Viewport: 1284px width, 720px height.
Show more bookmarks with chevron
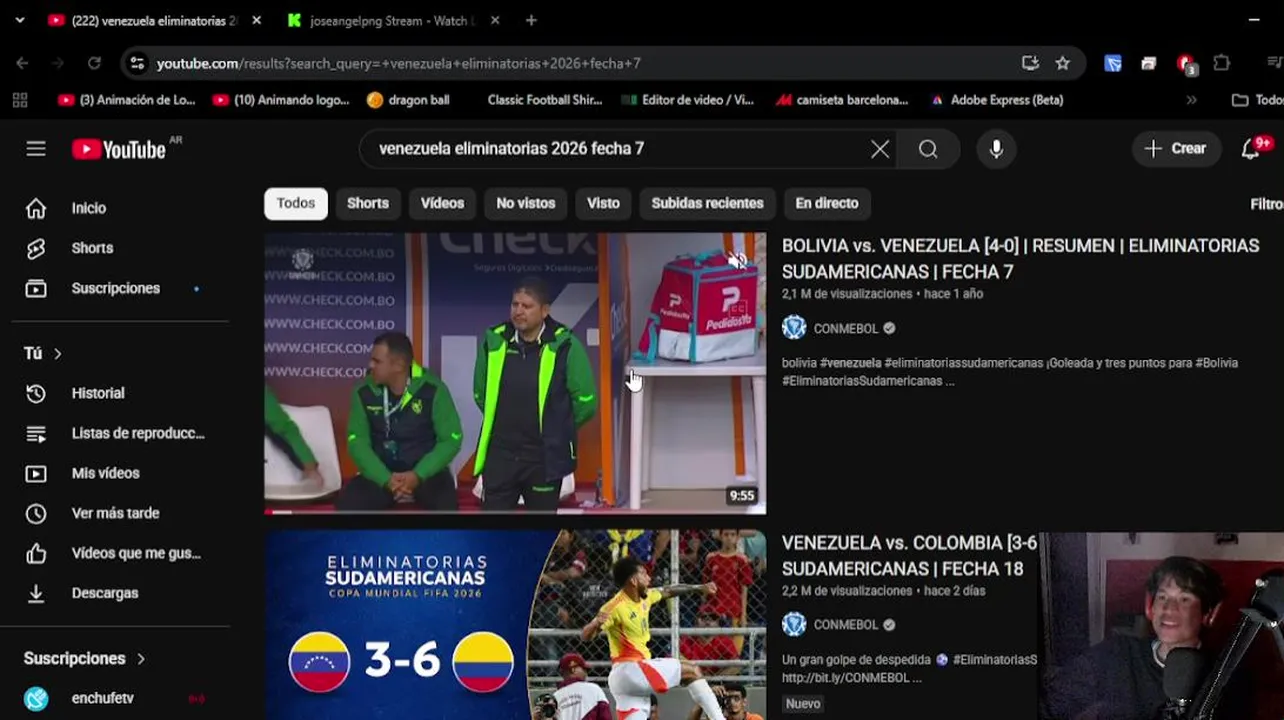click(1191, 100)
